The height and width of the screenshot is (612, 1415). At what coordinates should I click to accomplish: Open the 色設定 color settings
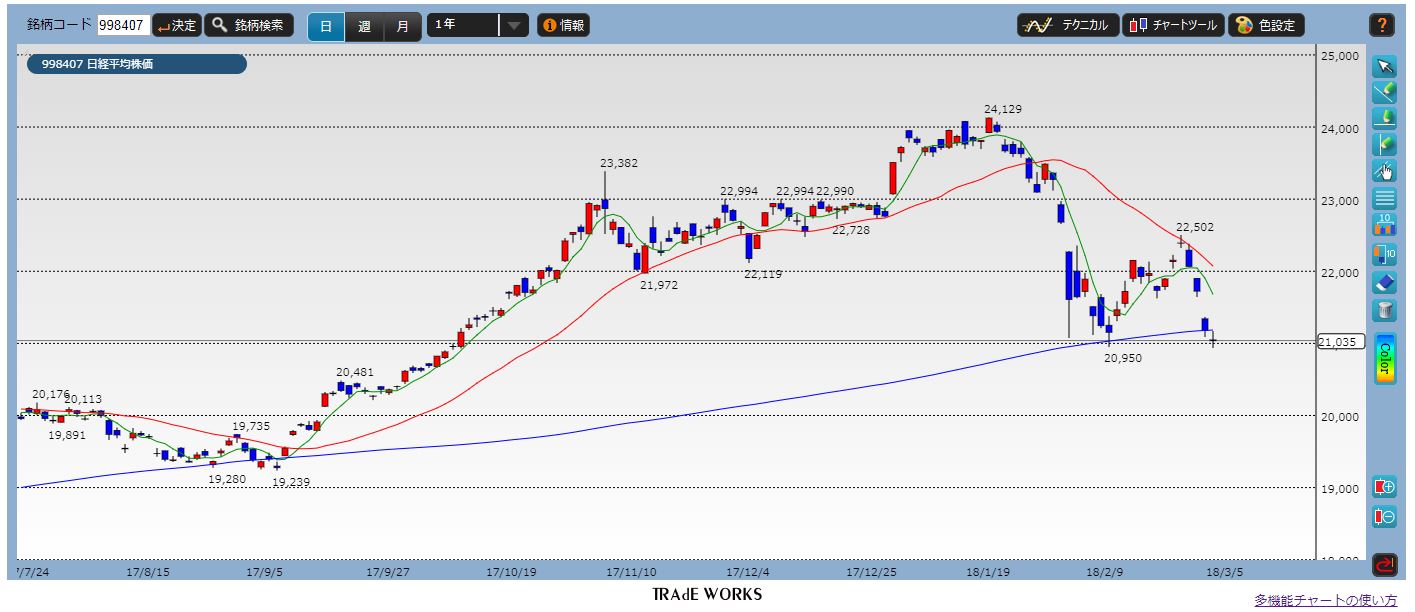[x=1268, y=25]
